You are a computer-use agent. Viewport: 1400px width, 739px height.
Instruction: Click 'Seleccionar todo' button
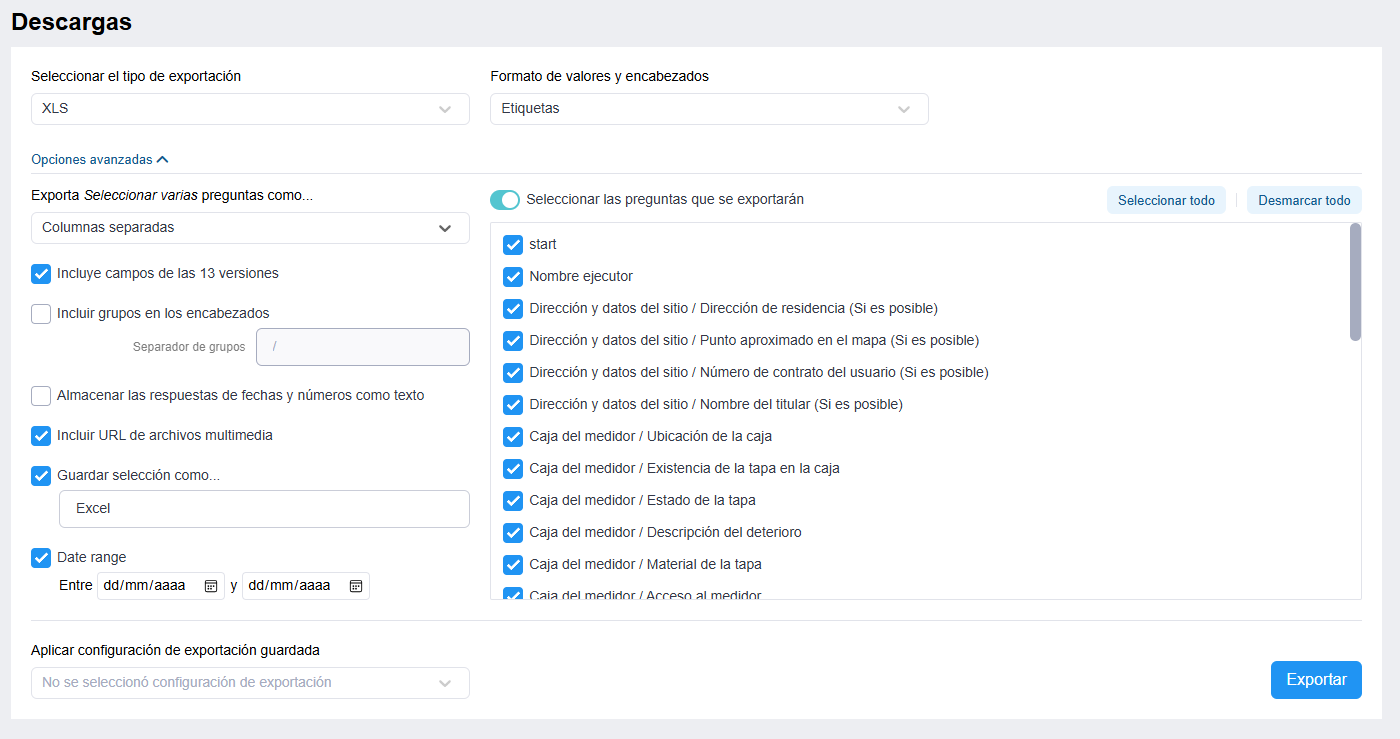click(1166, 200)
